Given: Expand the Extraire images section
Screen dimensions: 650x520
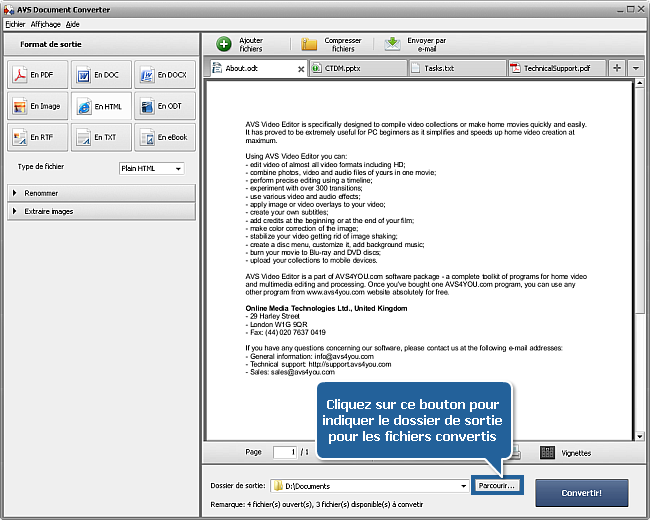Looking at the screenshot, I should (101, 211).
